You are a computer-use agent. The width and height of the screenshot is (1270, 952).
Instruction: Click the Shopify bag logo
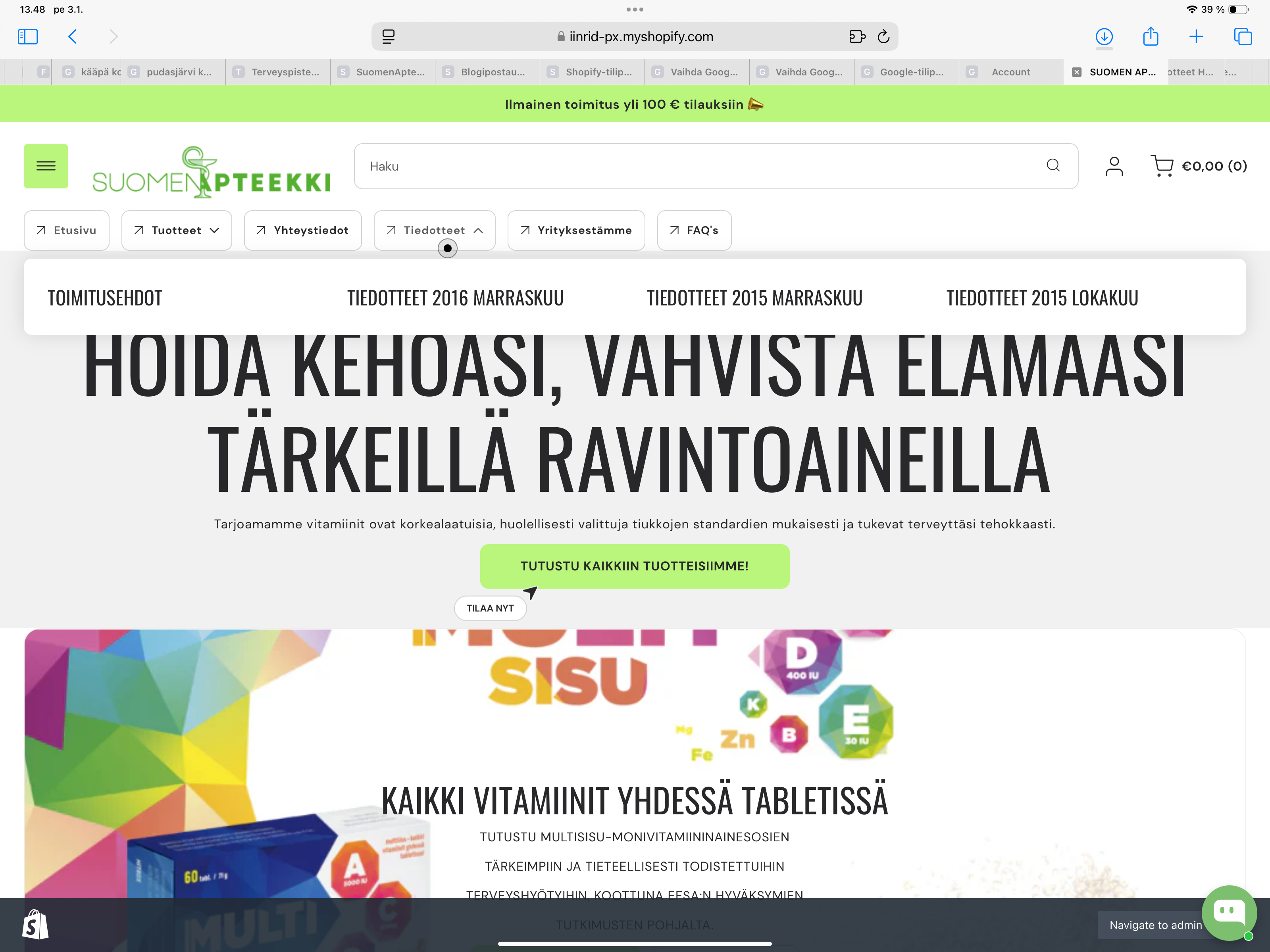click(36, 925)
